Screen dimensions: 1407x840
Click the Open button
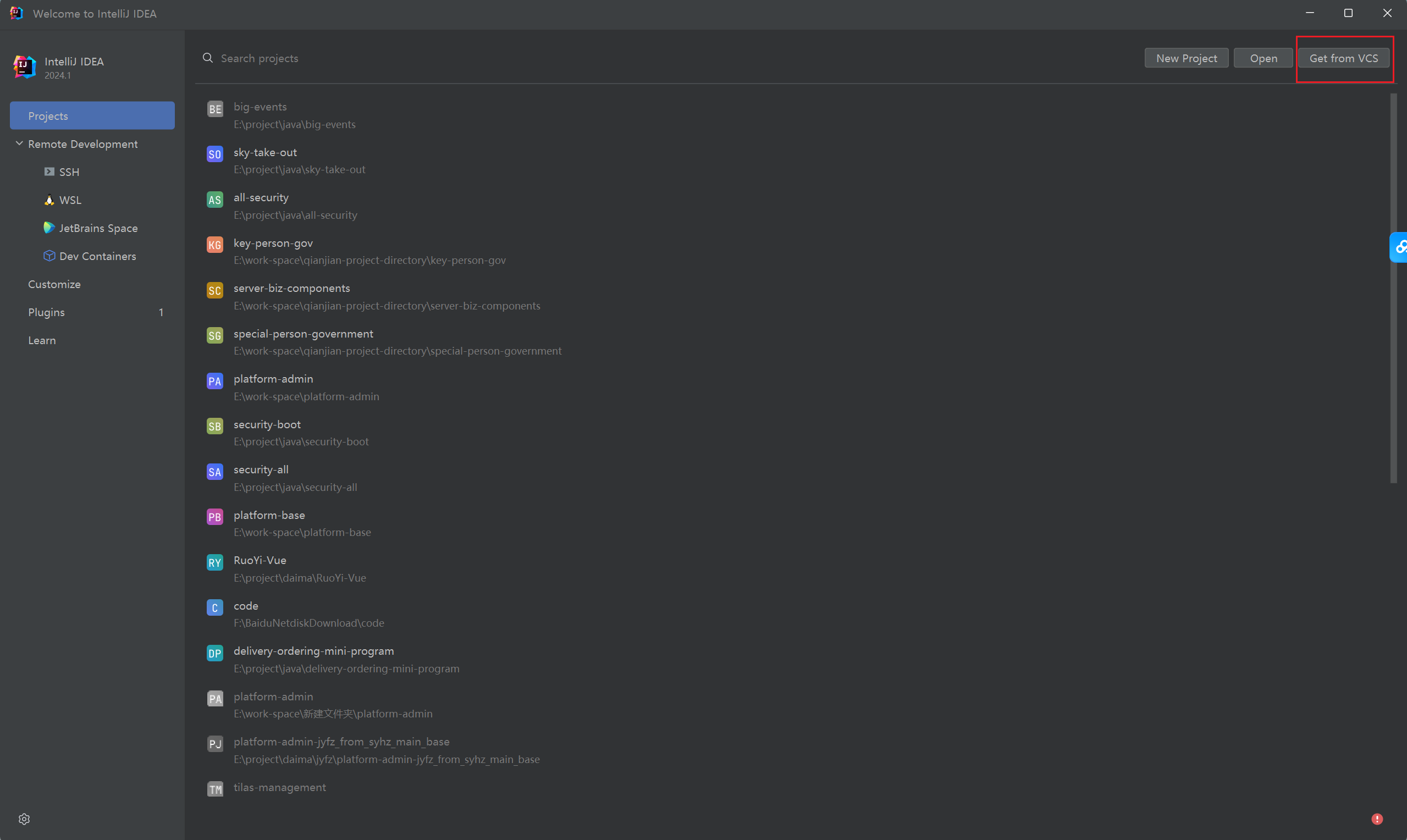tap(1263, 58)
